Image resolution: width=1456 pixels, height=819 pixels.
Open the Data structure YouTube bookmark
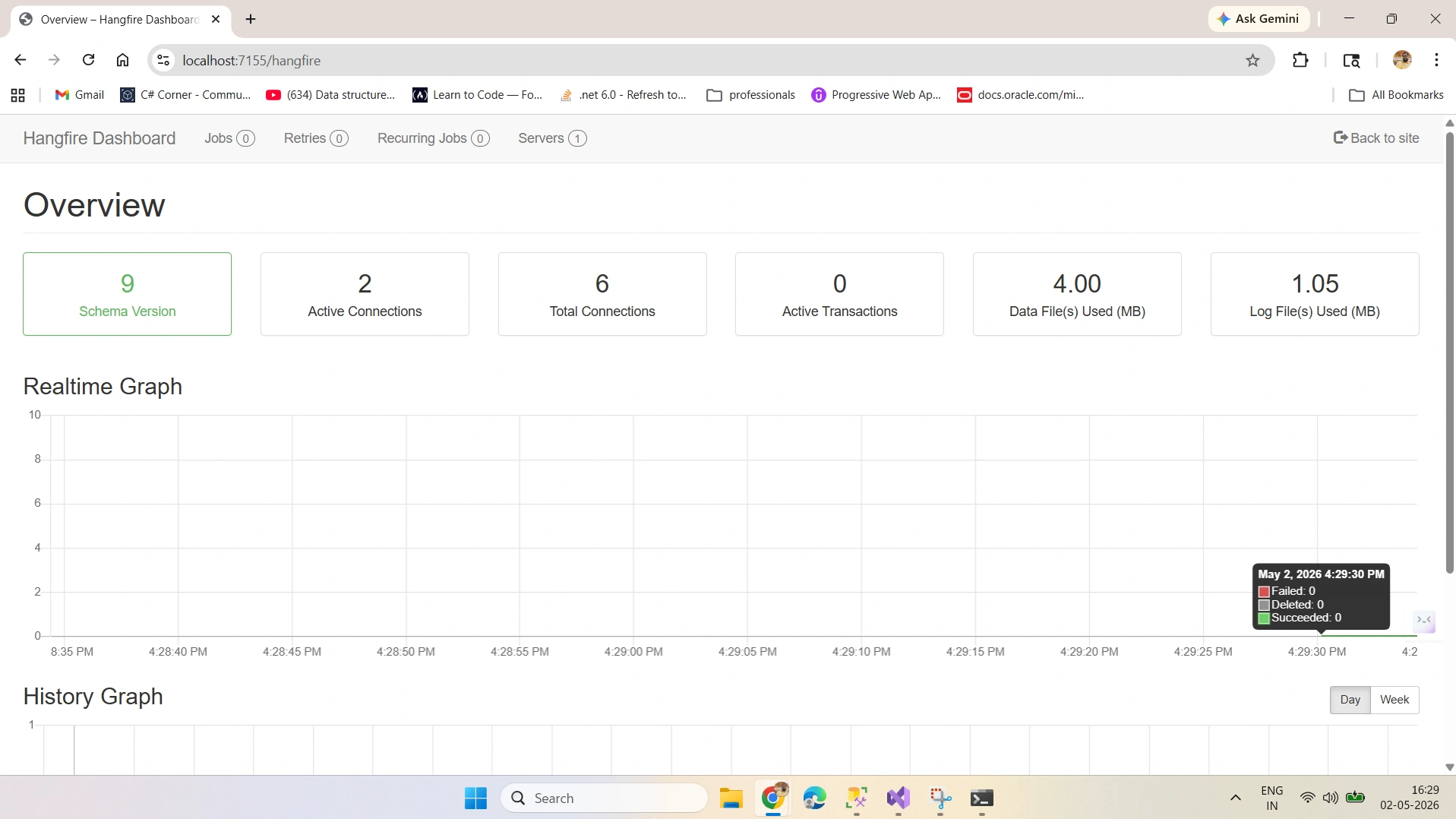(x=330, y=95)
